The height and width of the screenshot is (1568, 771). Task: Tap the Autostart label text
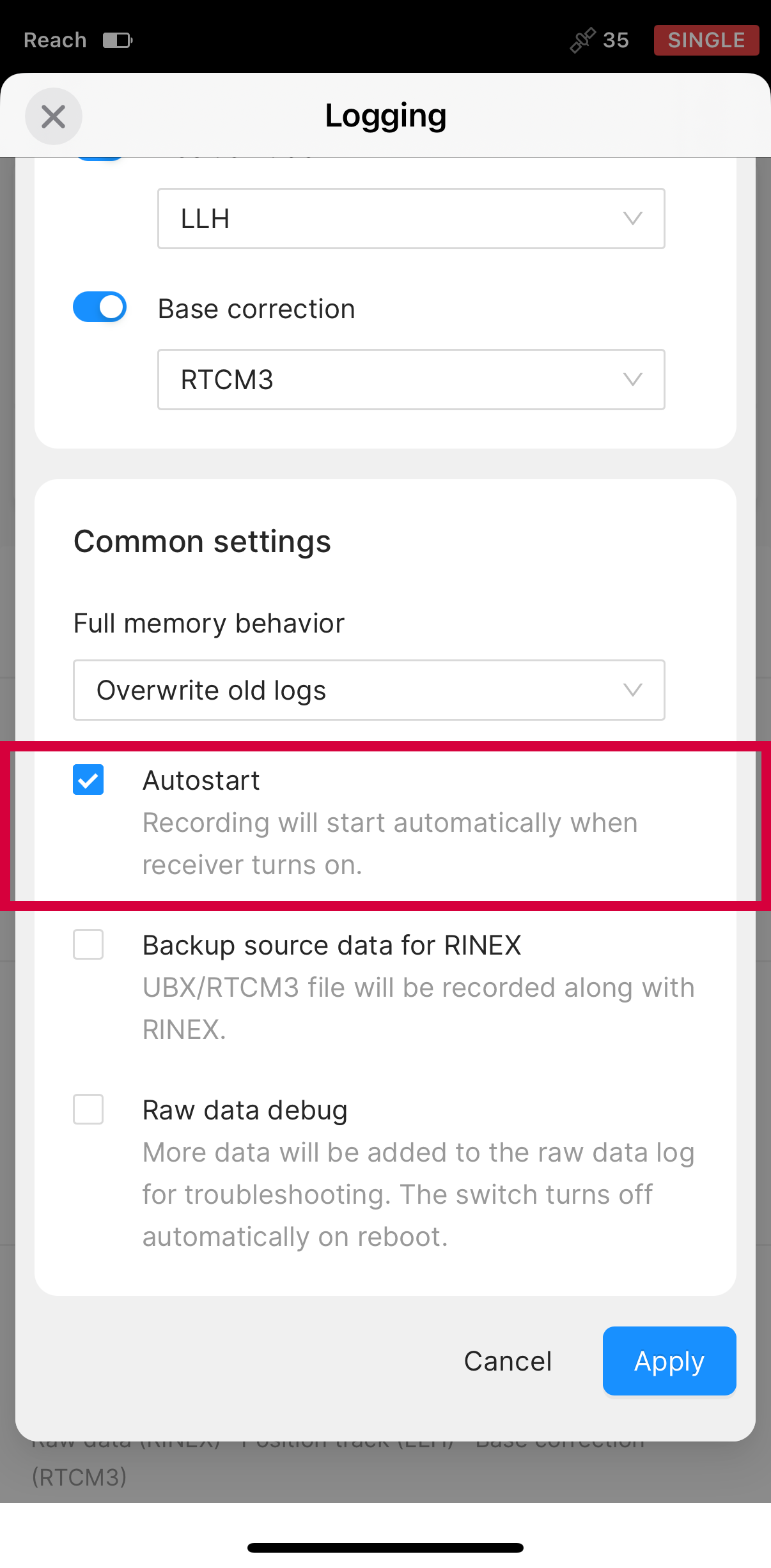pos(201,780)
